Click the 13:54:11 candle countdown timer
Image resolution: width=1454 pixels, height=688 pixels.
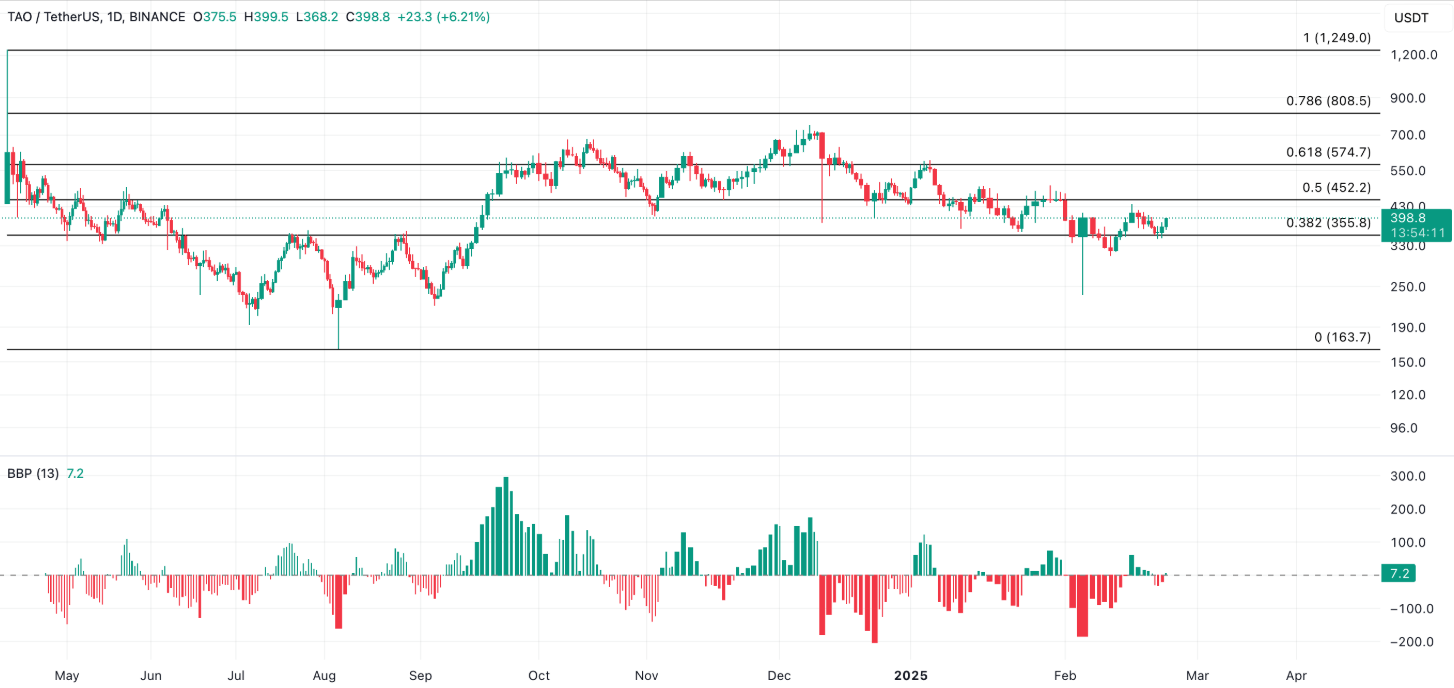point(1414,232)
